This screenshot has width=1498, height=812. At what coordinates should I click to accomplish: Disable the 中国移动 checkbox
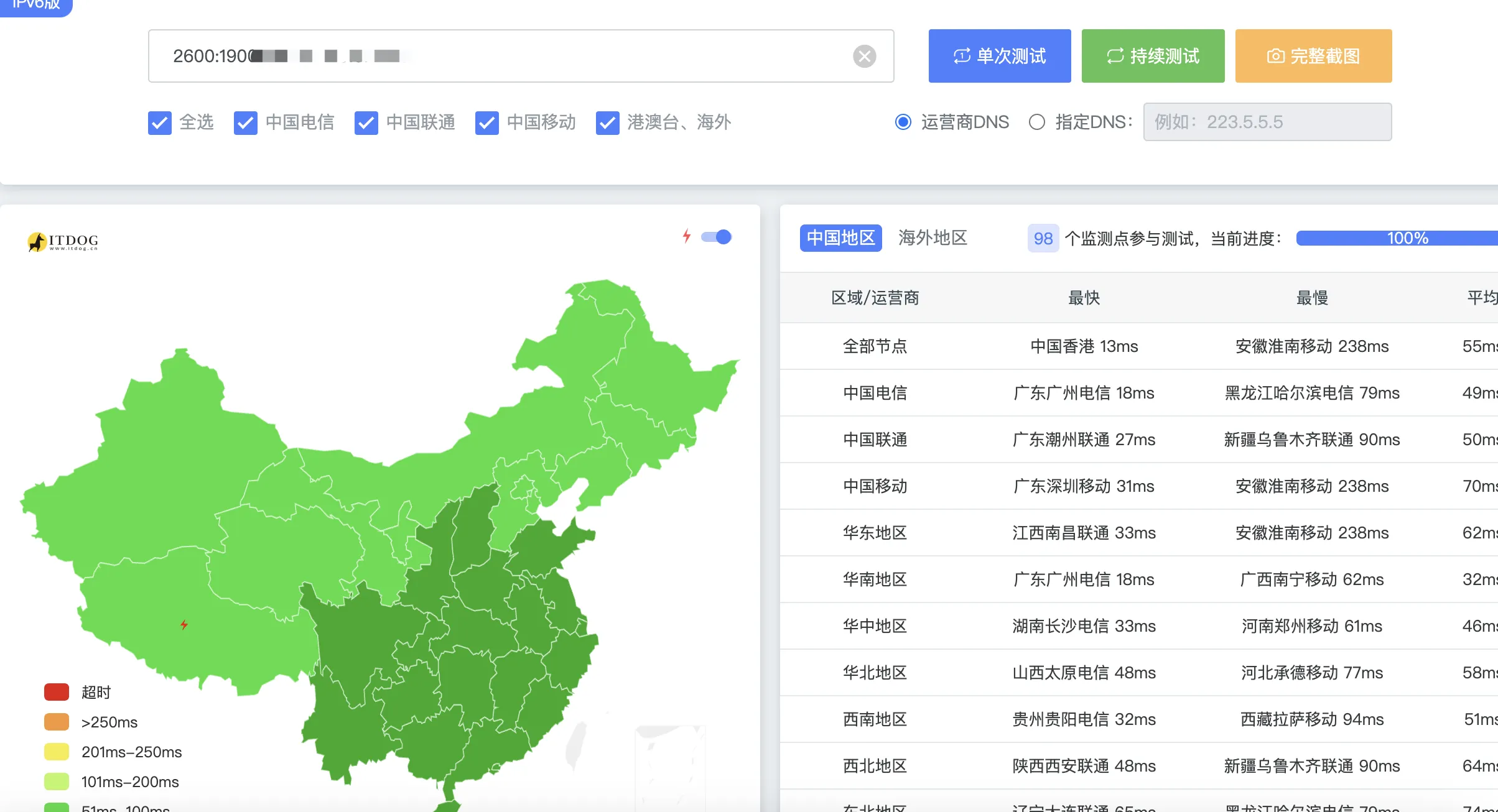(487, 122)
